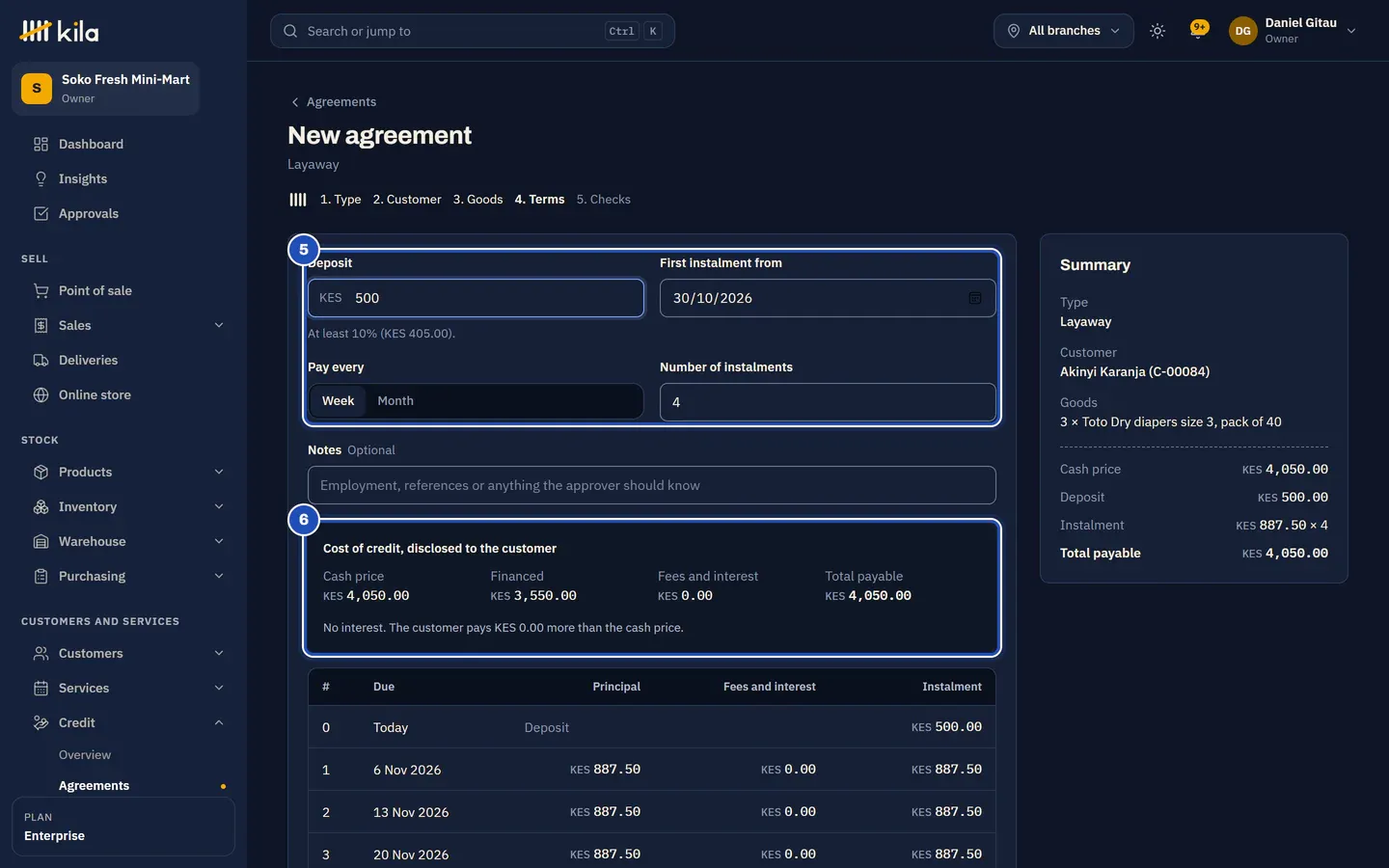This screenshot has height=868, width=1389.
Task: Click the First instalment from date field
Action: (828, 298)
